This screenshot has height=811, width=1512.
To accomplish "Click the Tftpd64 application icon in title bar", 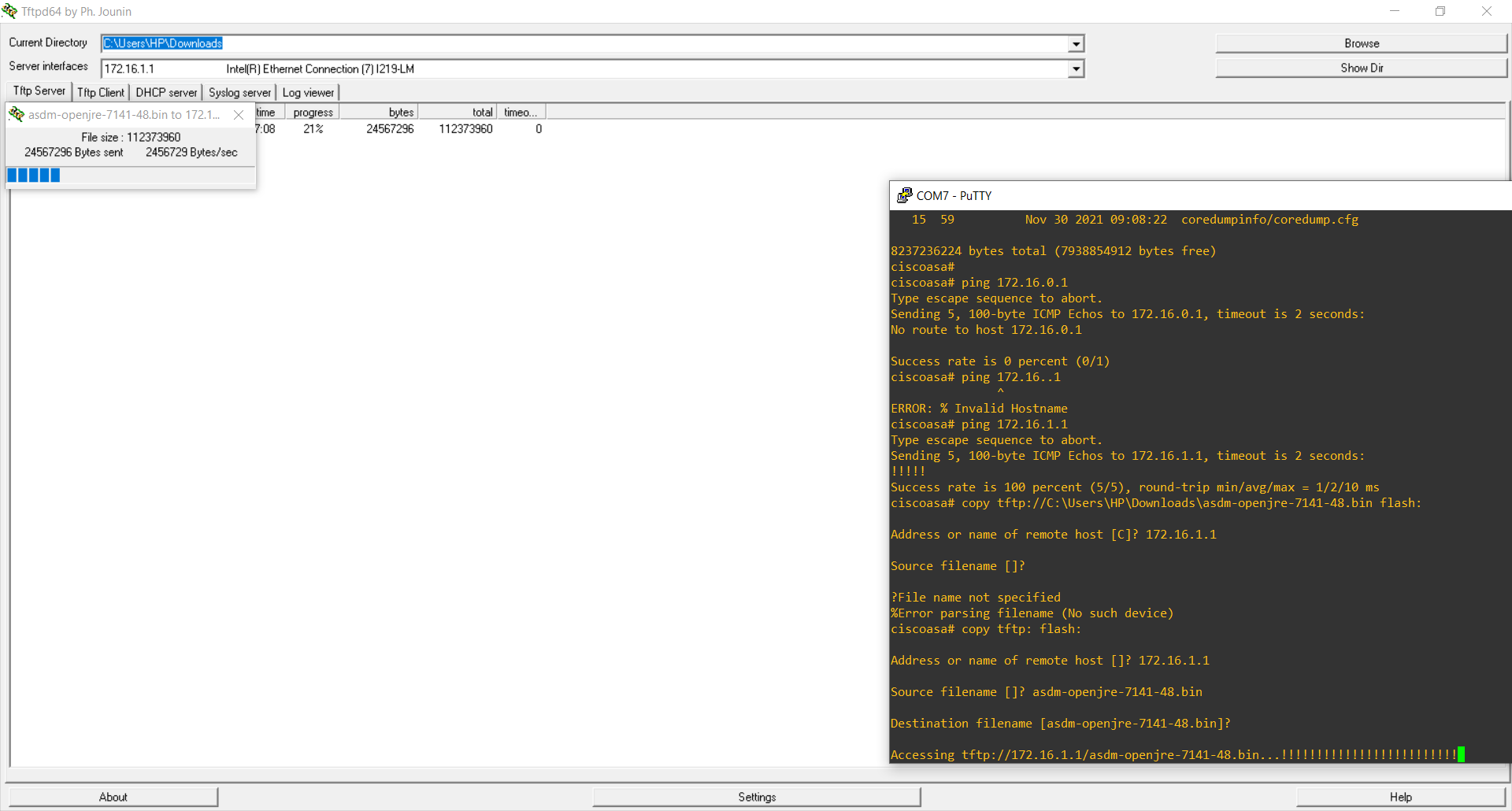I will pyautogui.click(x=9, y=11).
